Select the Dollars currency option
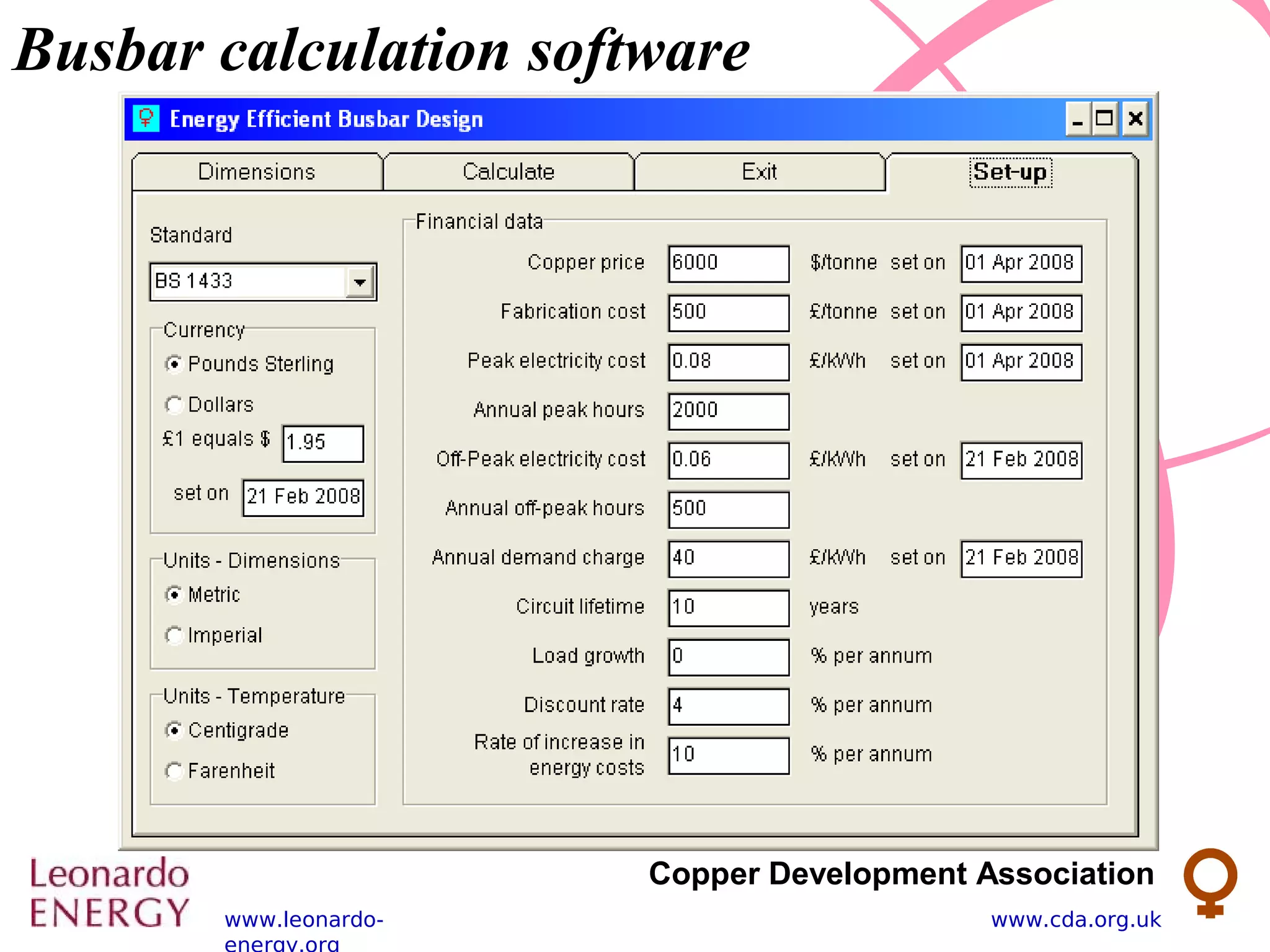Viewport: 1270px width, 952px height. [174, 405]
